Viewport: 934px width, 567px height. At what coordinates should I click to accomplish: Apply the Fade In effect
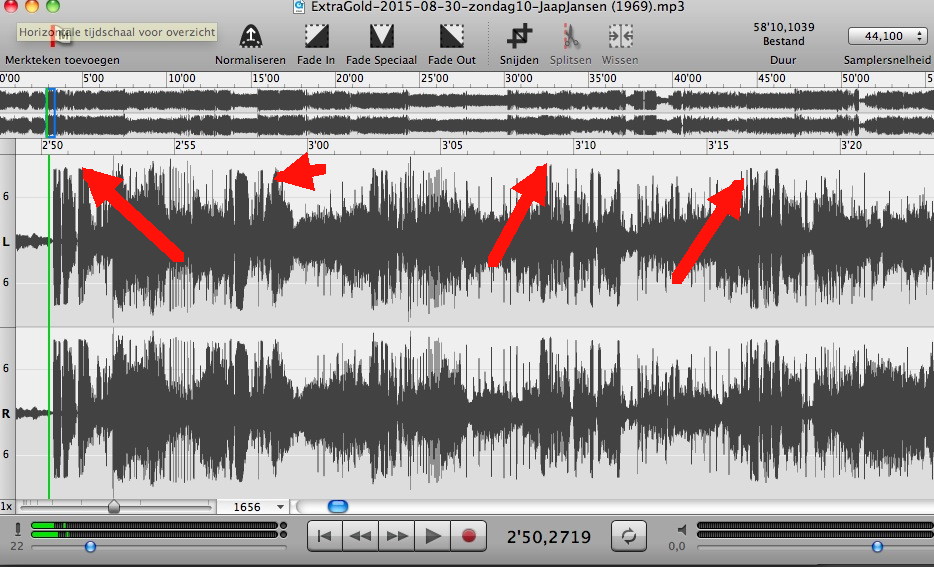318,37
